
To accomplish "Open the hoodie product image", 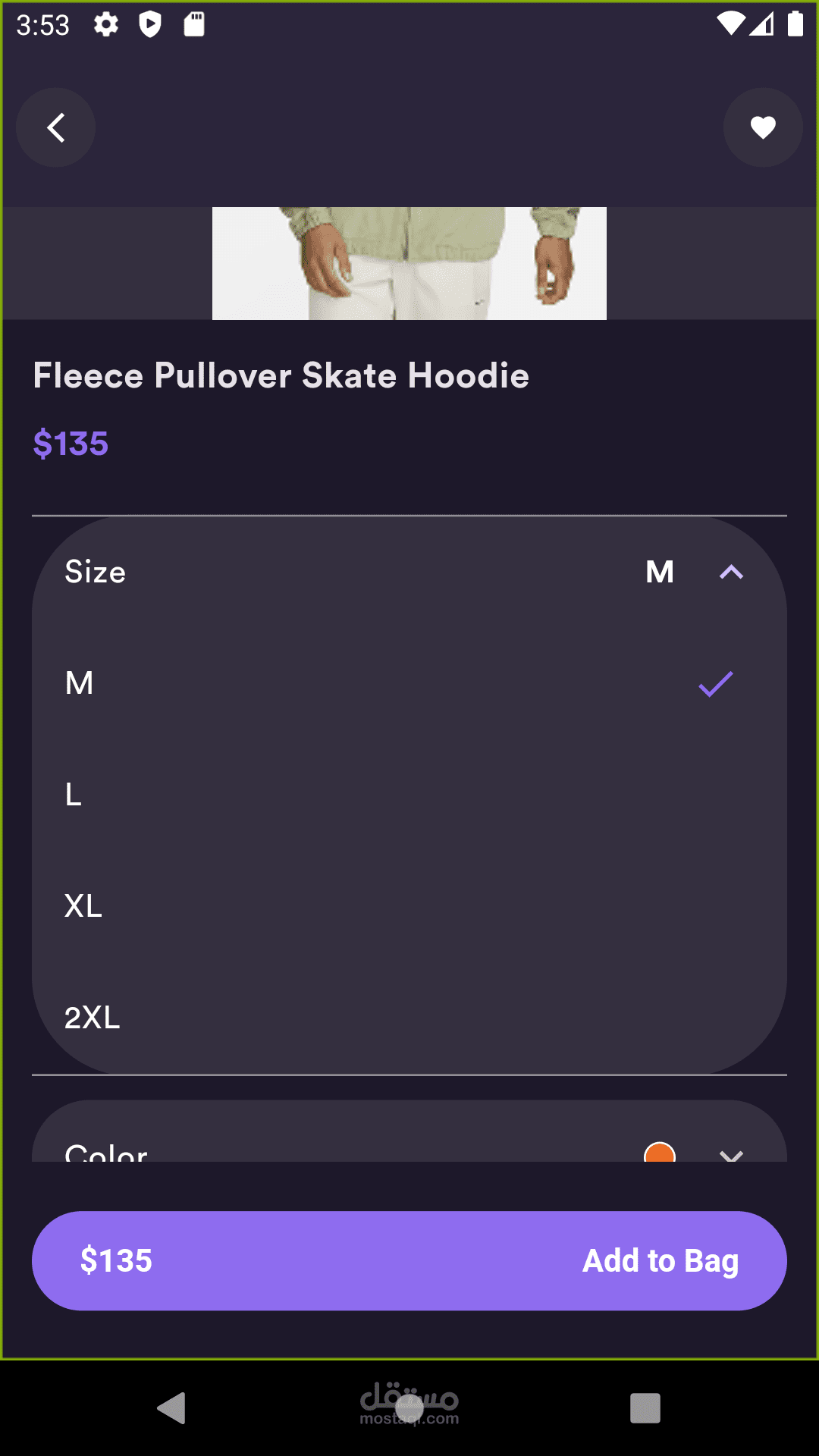I will [409, 263].
